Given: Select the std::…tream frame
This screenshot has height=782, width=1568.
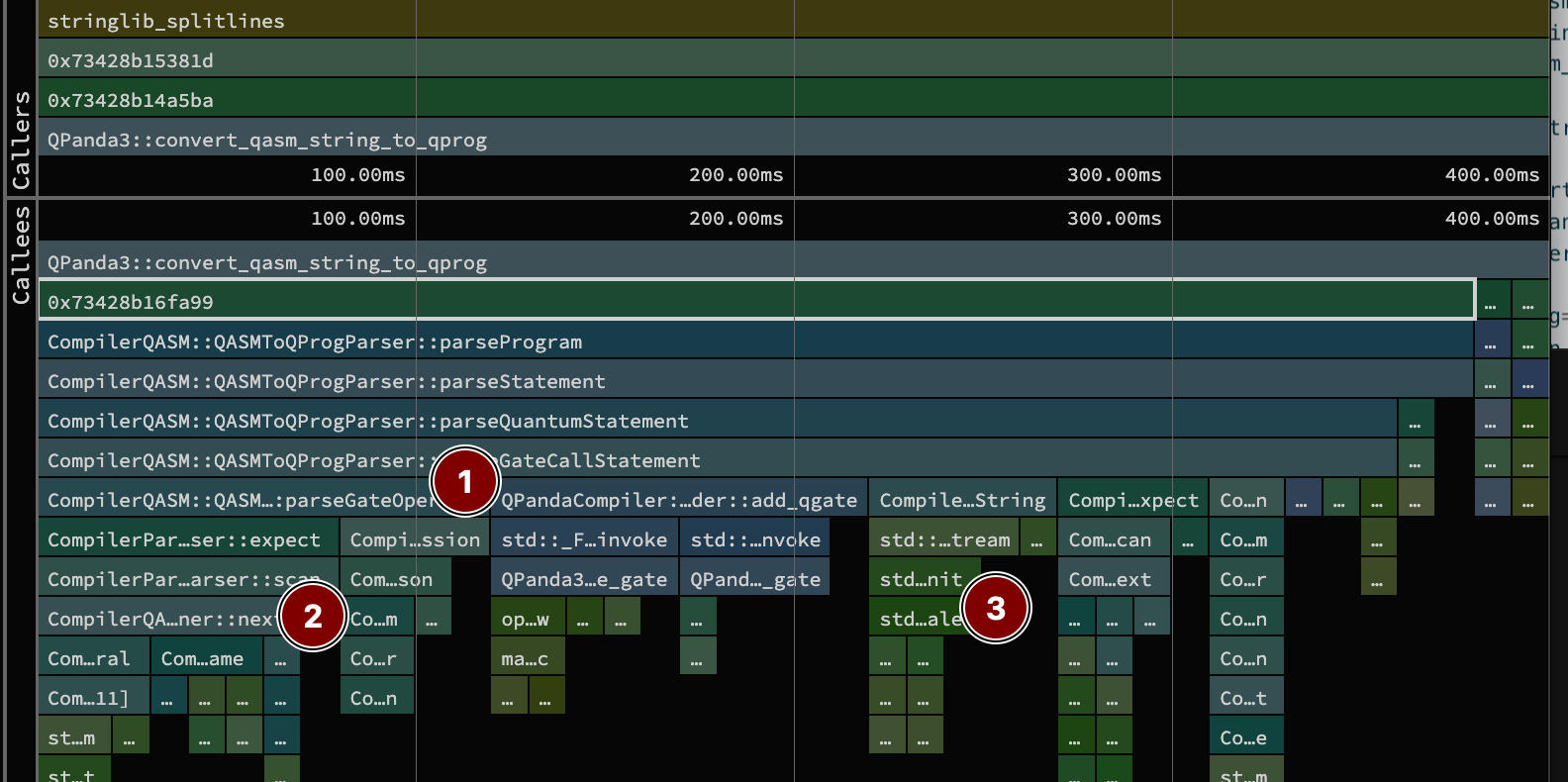Looking at the screenshot, I should 944,539.
